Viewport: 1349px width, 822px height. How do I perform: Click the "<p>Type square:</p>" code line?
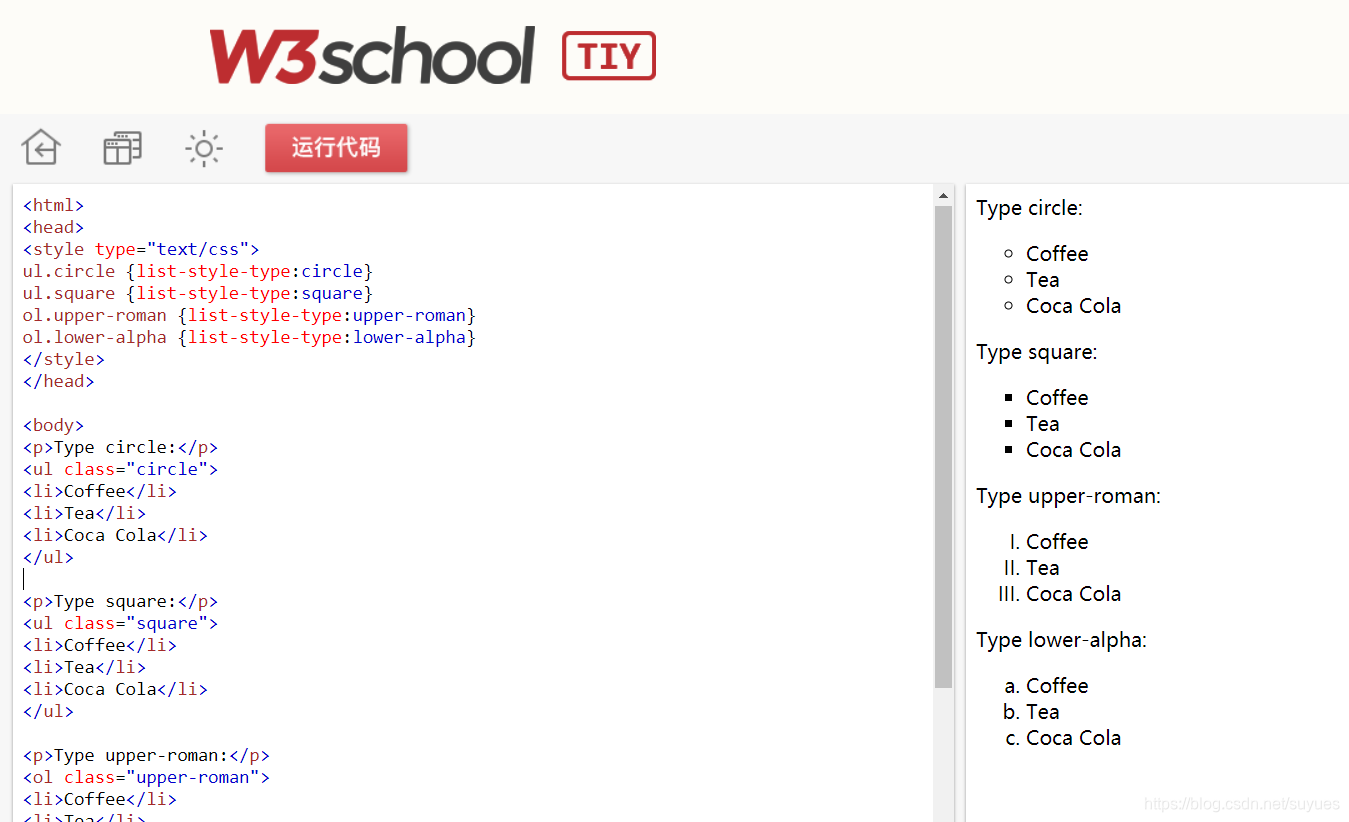[121, 601]
